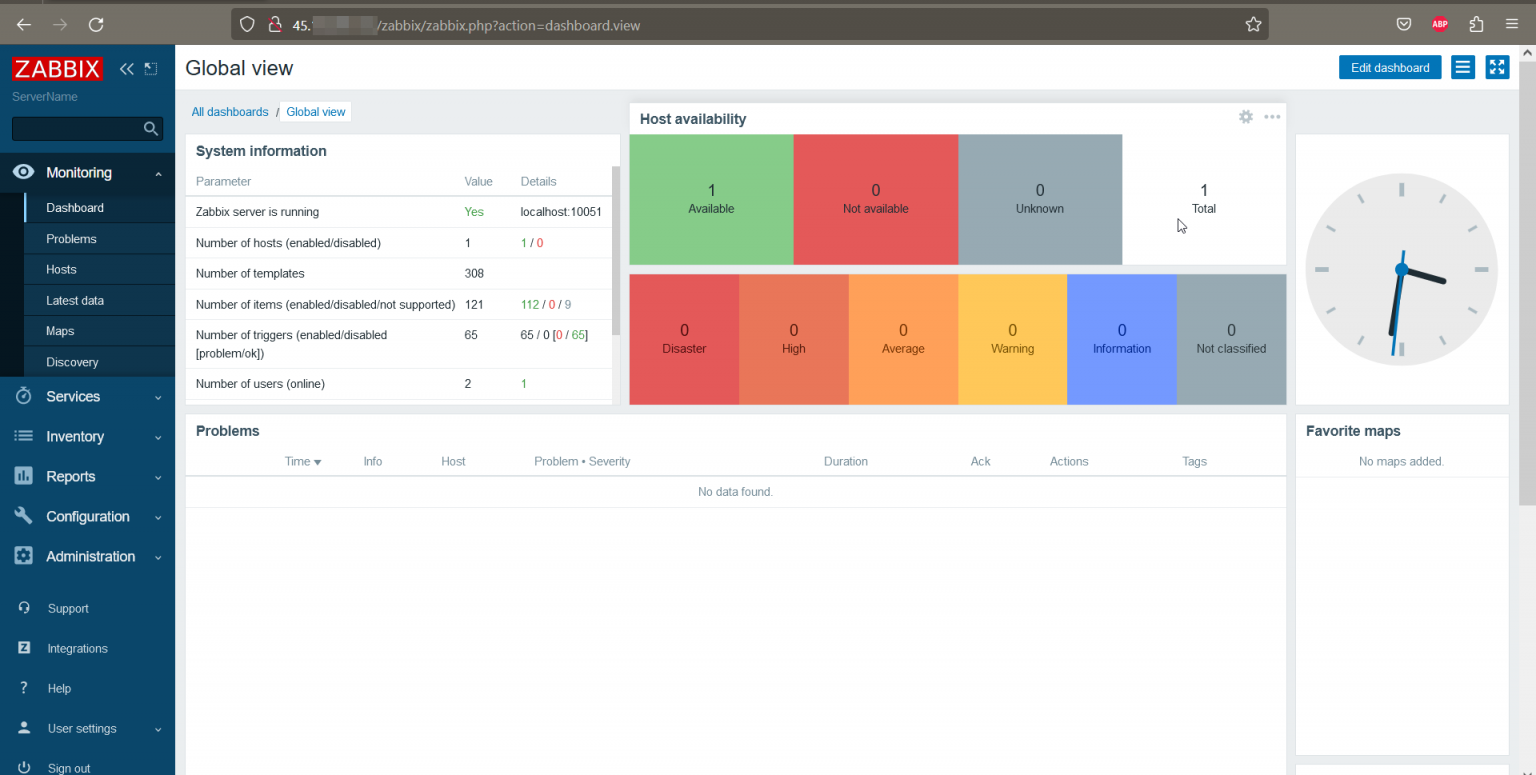Open the All dashboards link
This screenshot has width=1536, height=775.
pos(230,111)
